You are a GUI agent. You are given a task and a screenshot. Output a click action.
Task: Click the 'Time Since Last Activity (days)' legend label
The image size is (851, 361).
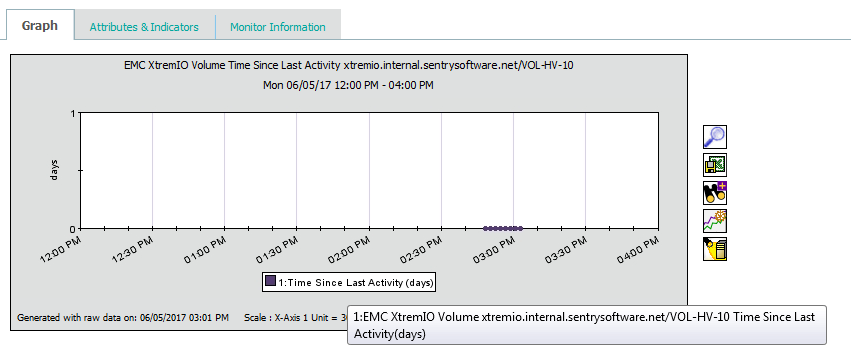coord(355,282)
